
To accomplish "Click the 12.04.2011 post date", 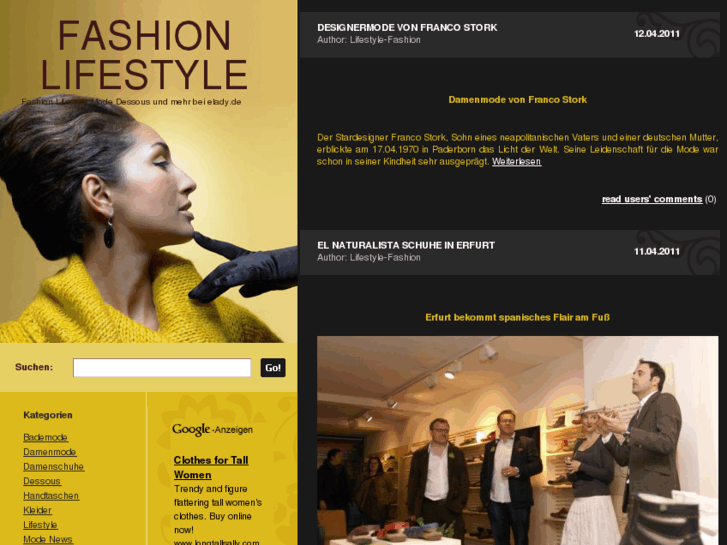I will [x=657, y=33].
